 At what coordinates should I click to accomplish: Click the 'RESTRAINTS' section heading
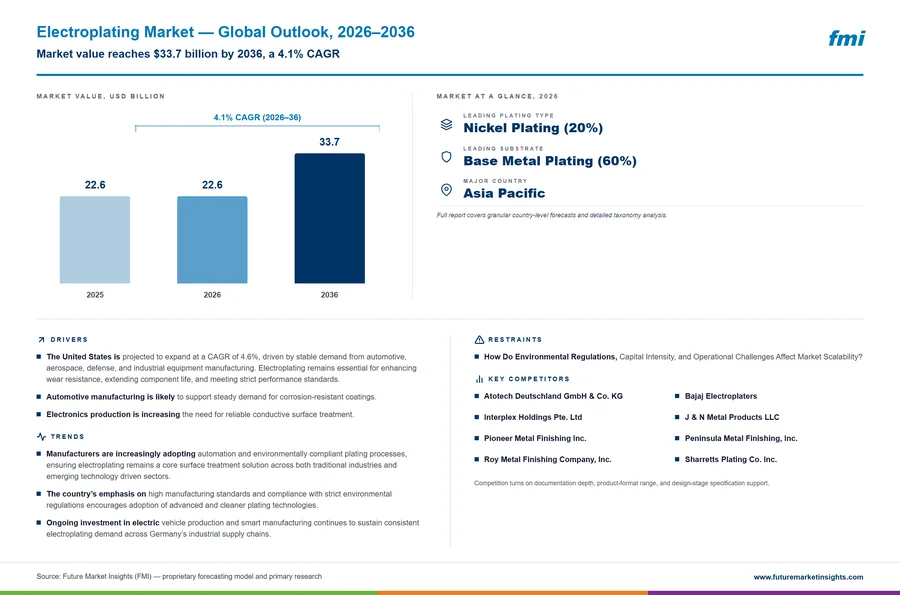515,340
